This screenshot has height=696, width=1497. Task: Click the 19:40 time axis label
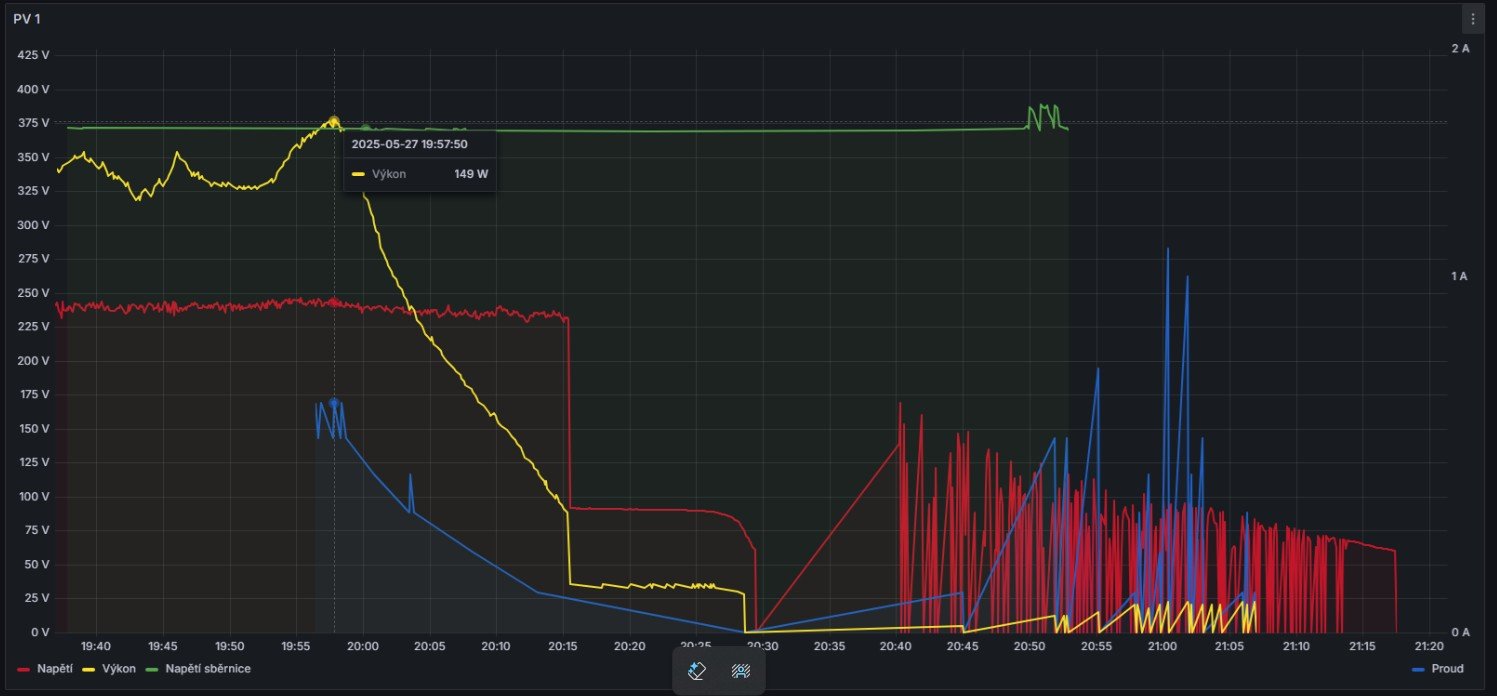pos(96,646)
